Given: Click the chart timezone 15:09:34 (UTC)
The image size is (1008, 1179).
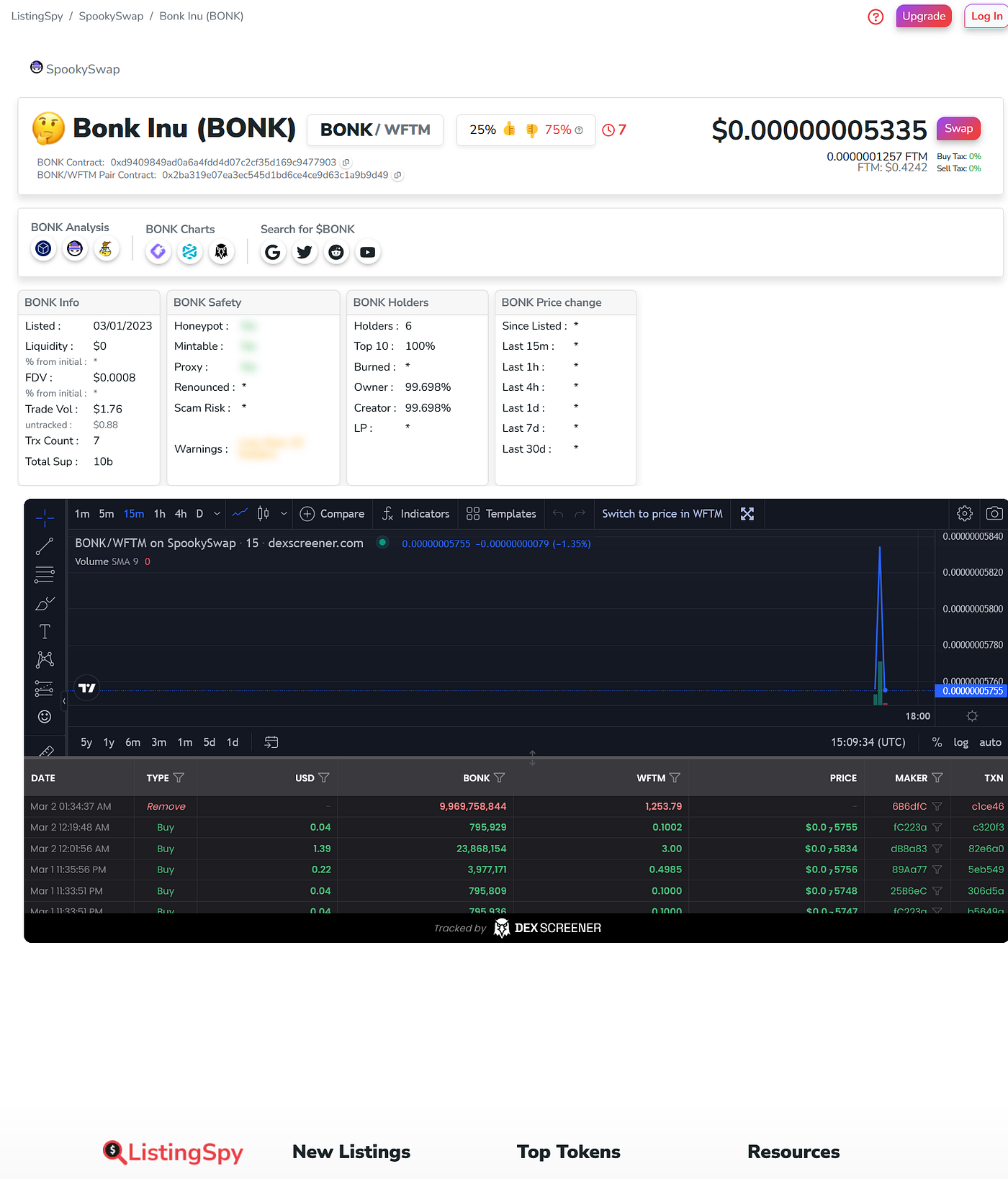Looking at the screenshot, I should [868, 742].
